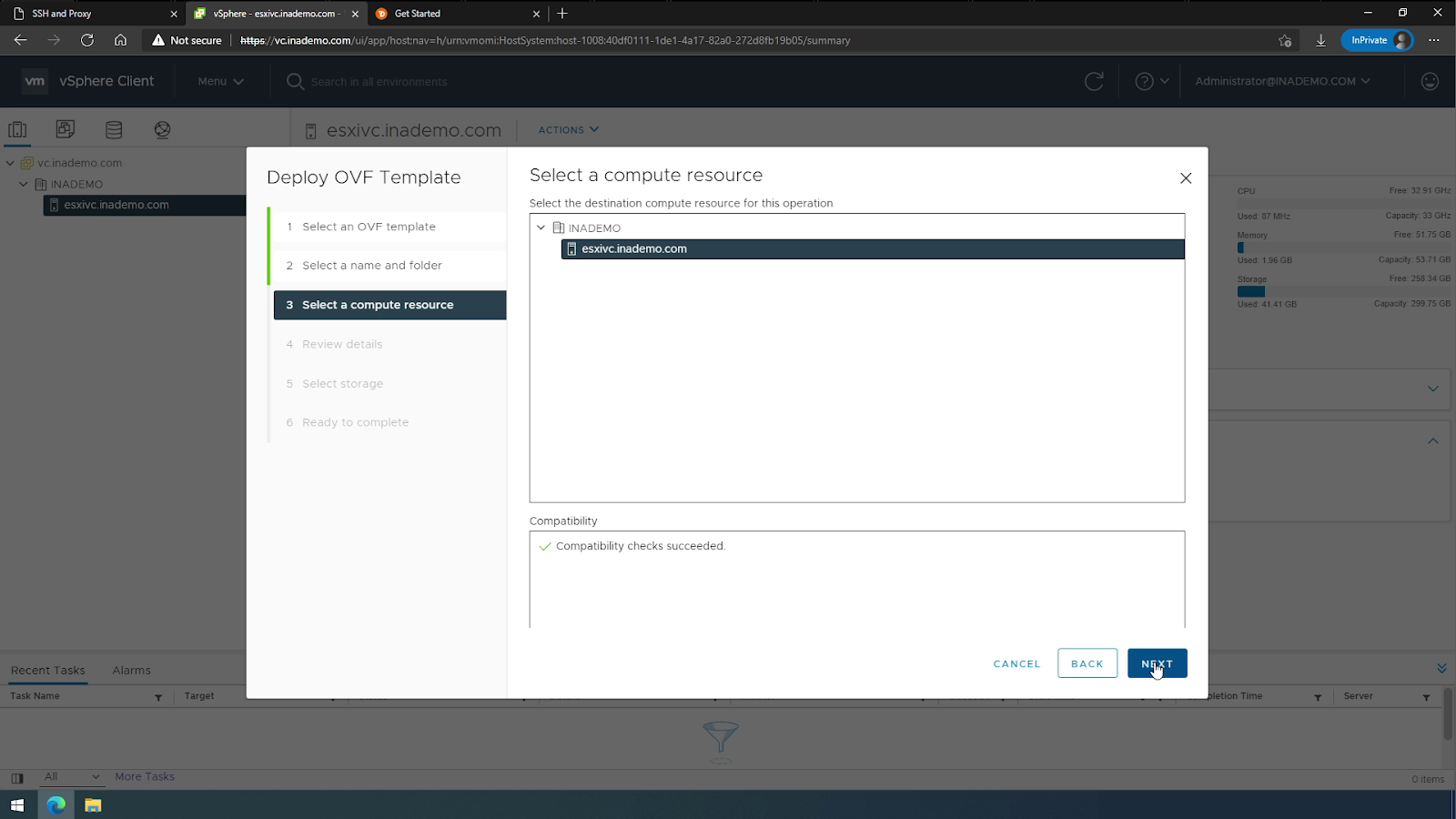Screen dimensions: 1456x819
Task: Go to step 2 Select a name and folder
Action: click(389, 266)
